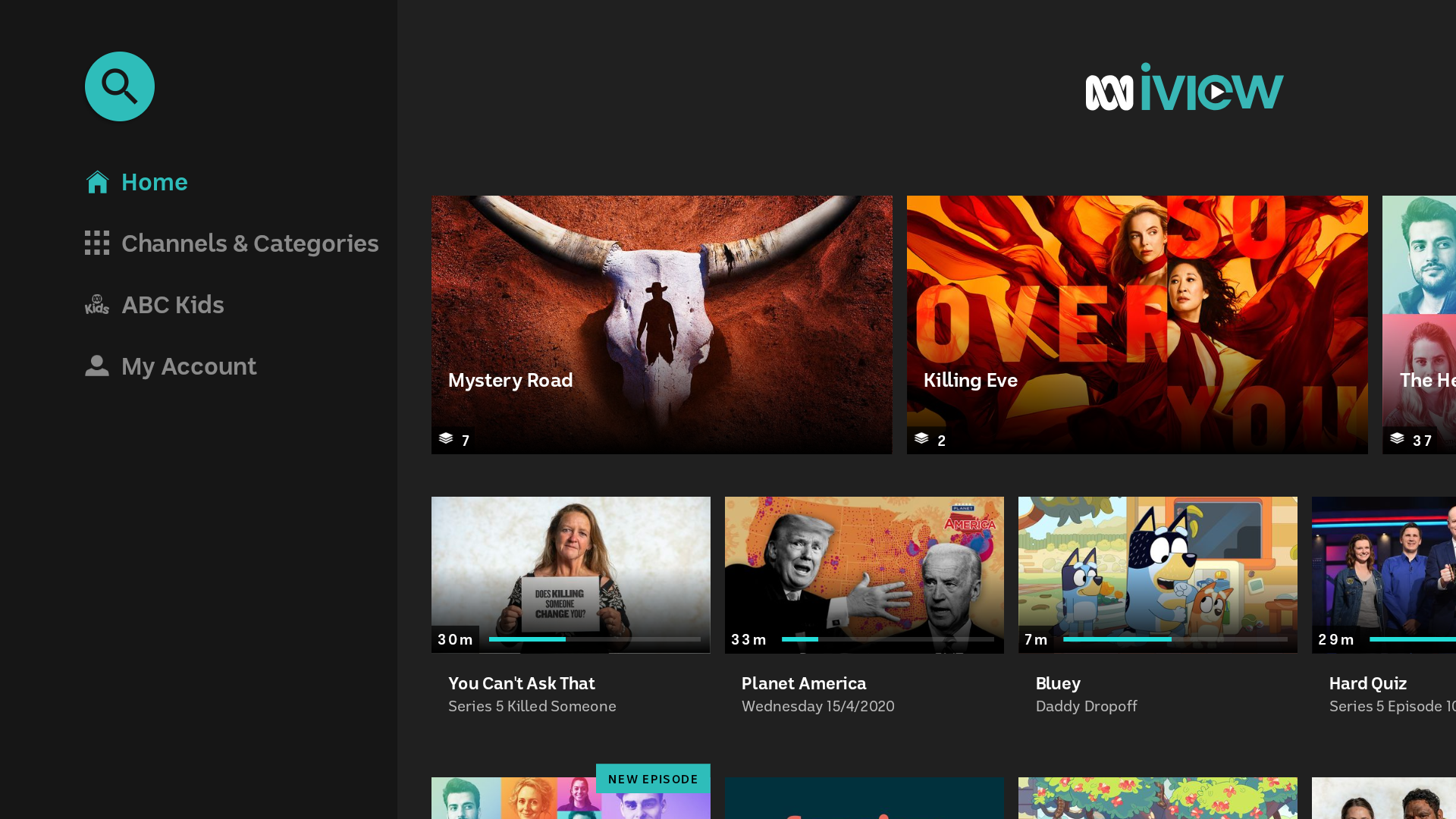Open the Bluey episode Daddy Dropoff
This screenshot has height=819, width=1456.
[1157, 574]
